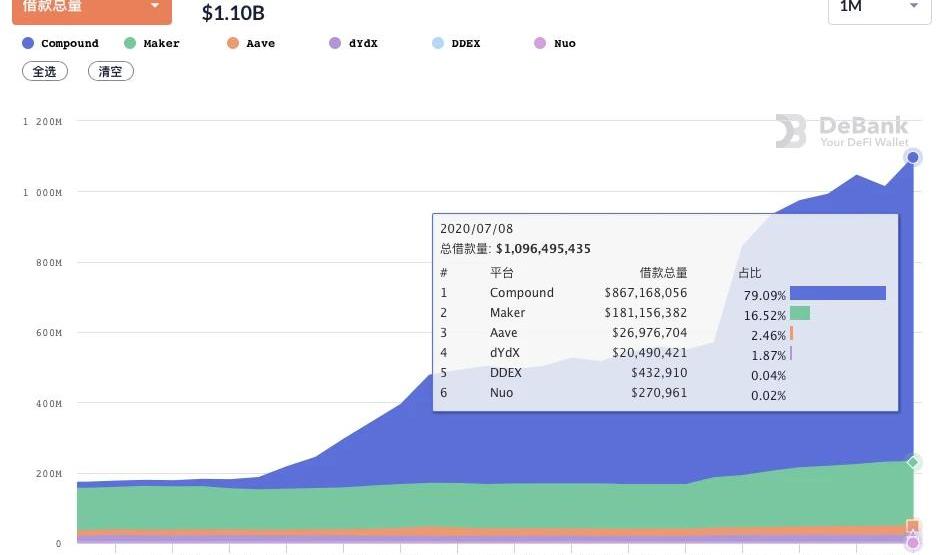The height and width of the screenshot is (555, 941).
Task: Click the 400M y-axis label
Action: click(x=49, y=404)
